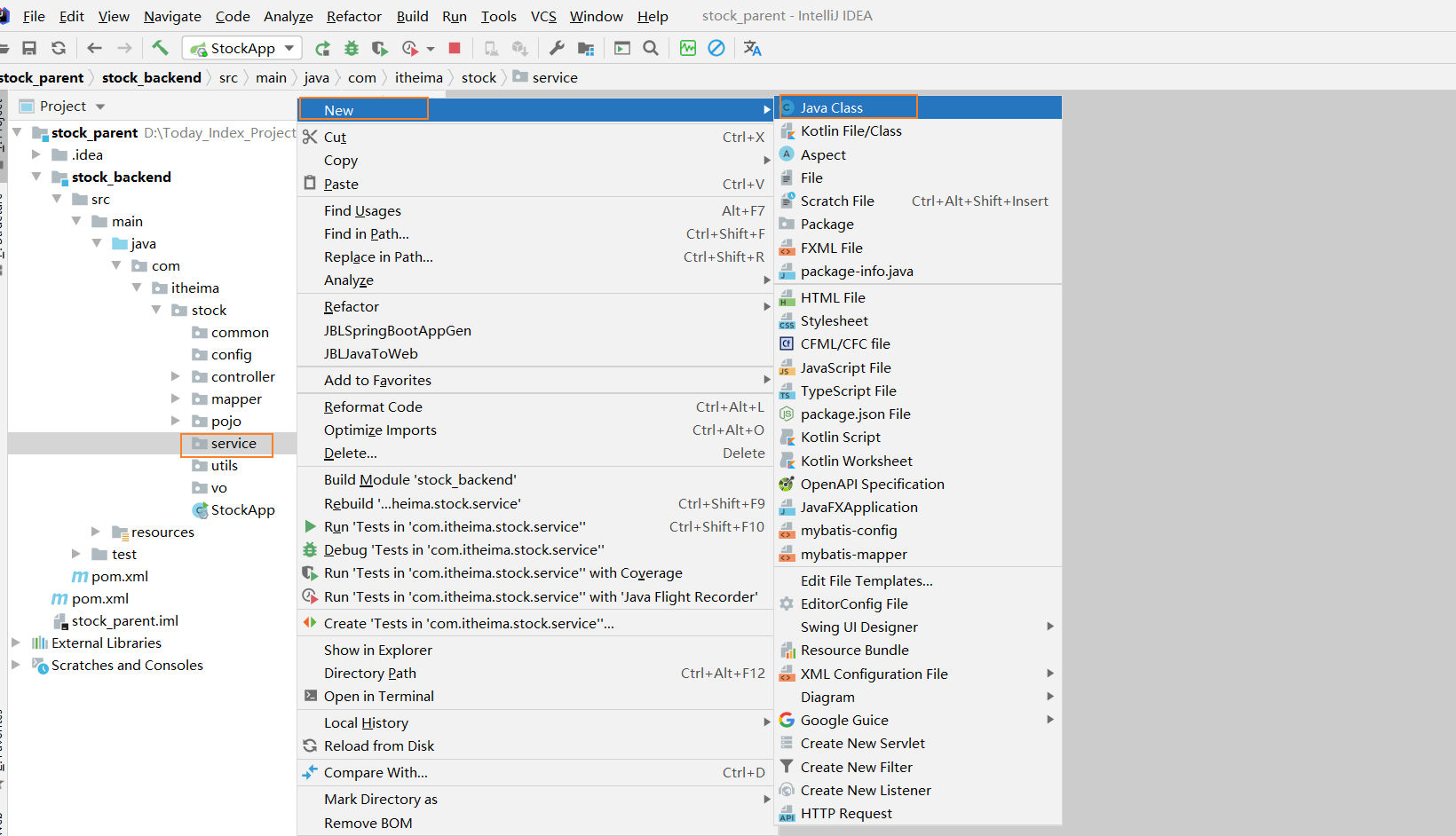Open Project Structure folder icon
The image size is (1456, 836).
(586, 48)
